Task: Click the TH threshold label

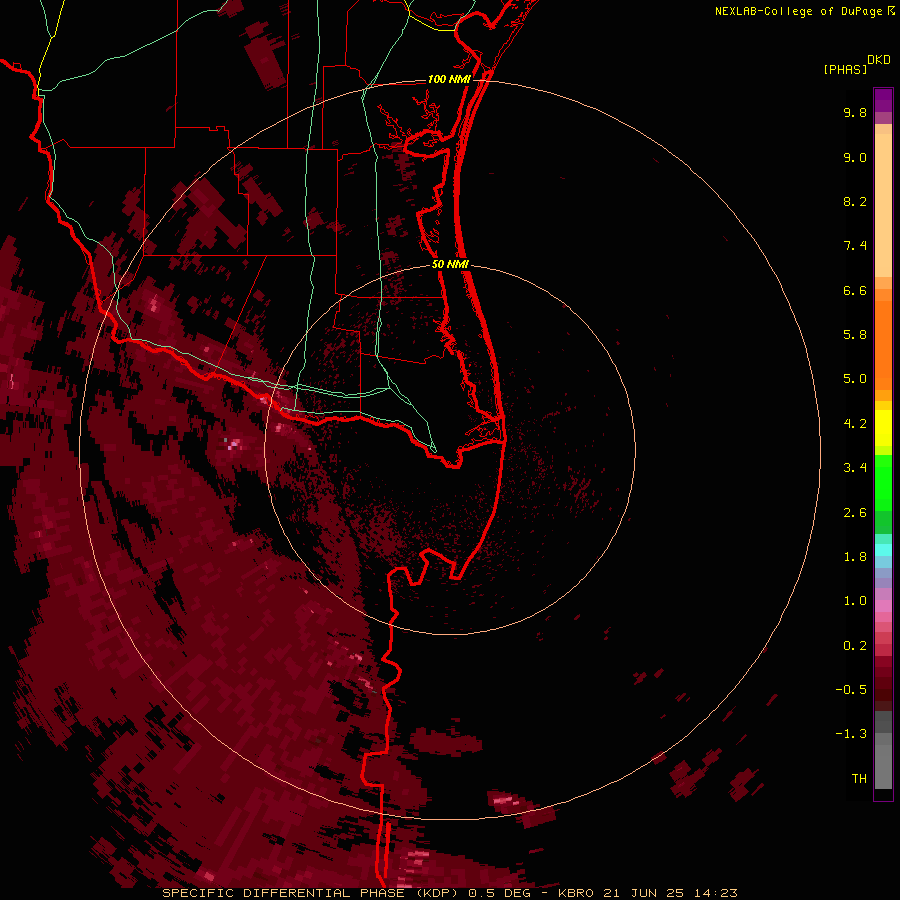Action: (x=859, y=779)
